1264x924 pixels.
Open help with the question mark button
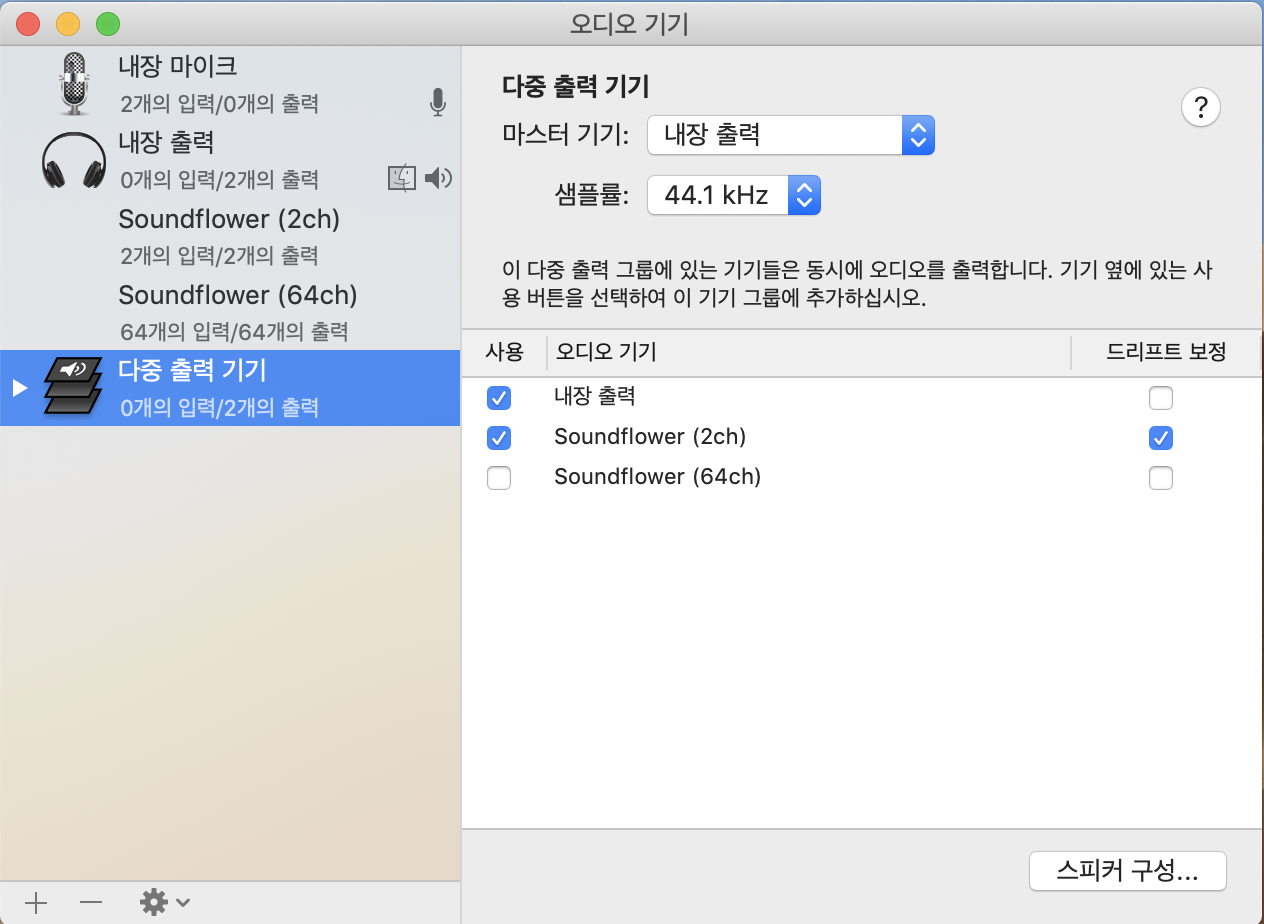point(1201,107)
